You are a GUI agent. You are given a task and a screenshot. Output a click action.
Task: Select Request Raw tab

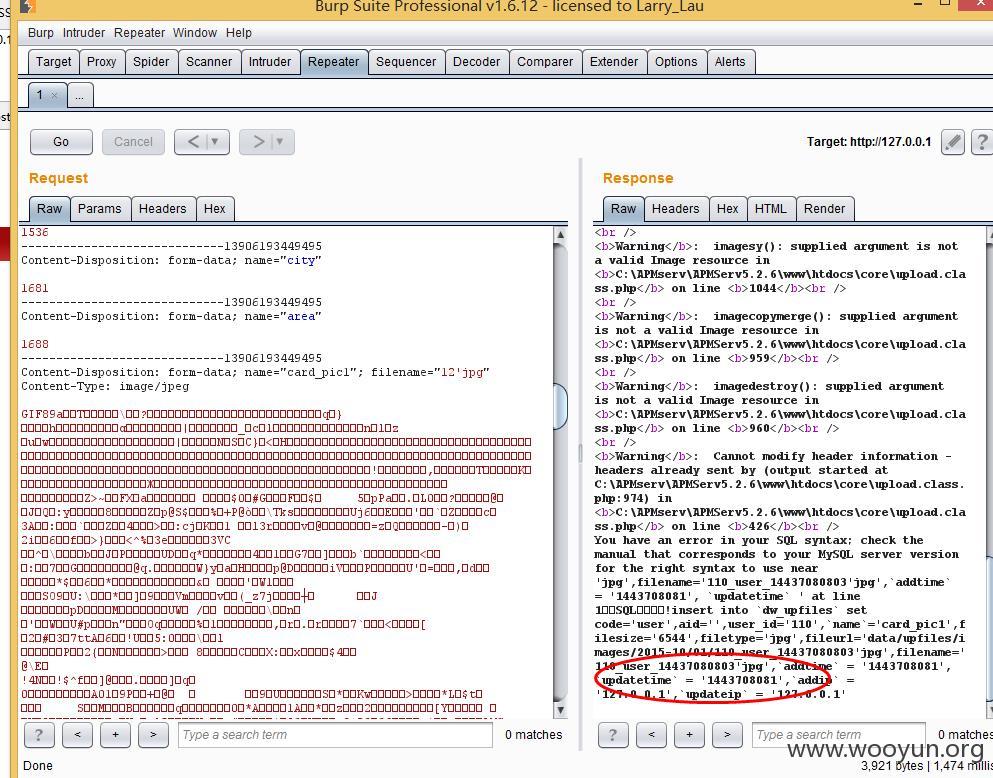(49, 209)
